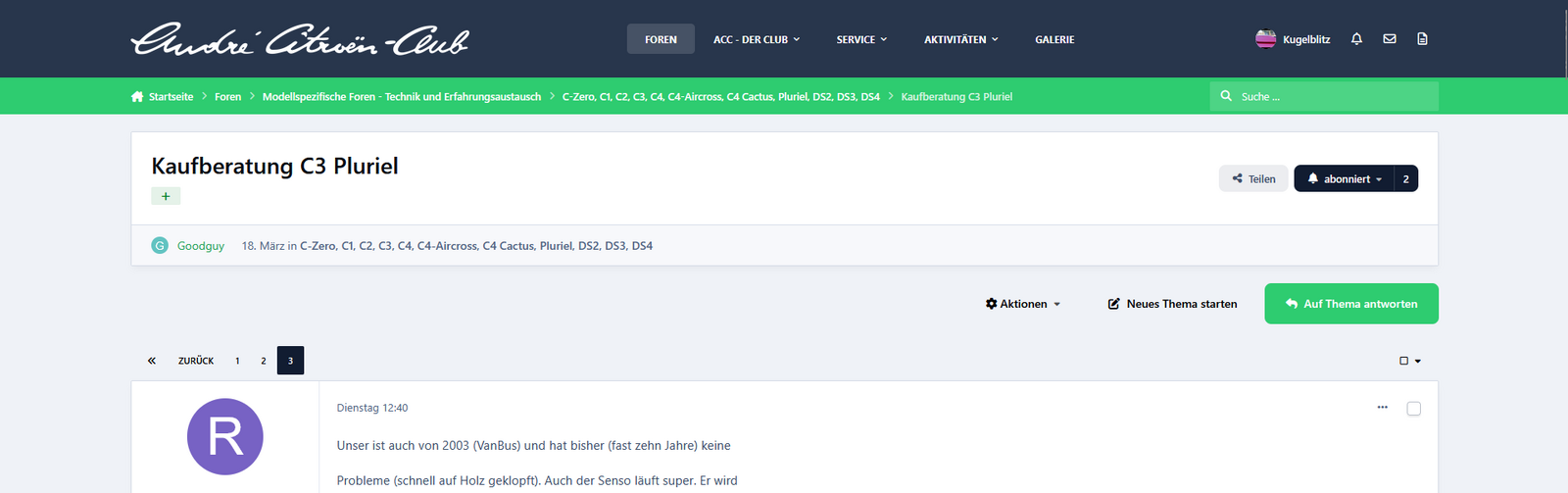Focus the Suche search field
1568x493 pixels.
1324,96
